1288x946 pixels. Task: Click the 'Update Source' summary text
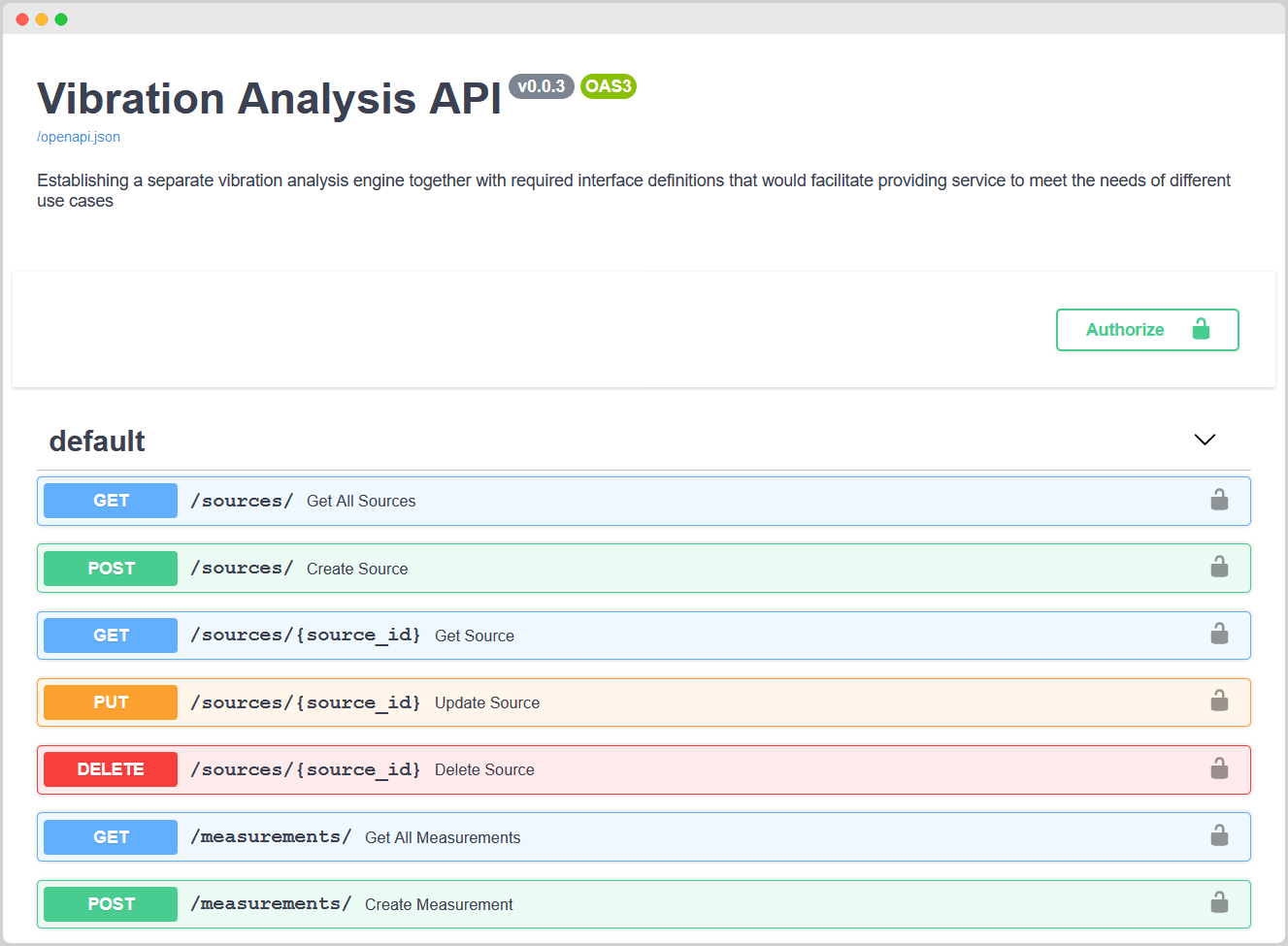point(487,702)
